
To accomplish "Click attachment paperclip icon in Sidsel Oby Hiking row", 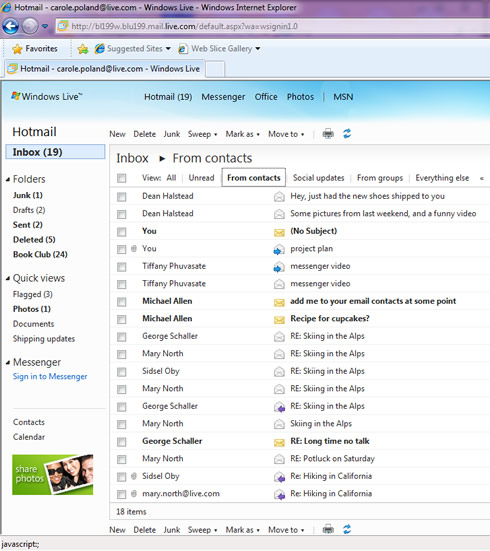I will coord(134,476).
